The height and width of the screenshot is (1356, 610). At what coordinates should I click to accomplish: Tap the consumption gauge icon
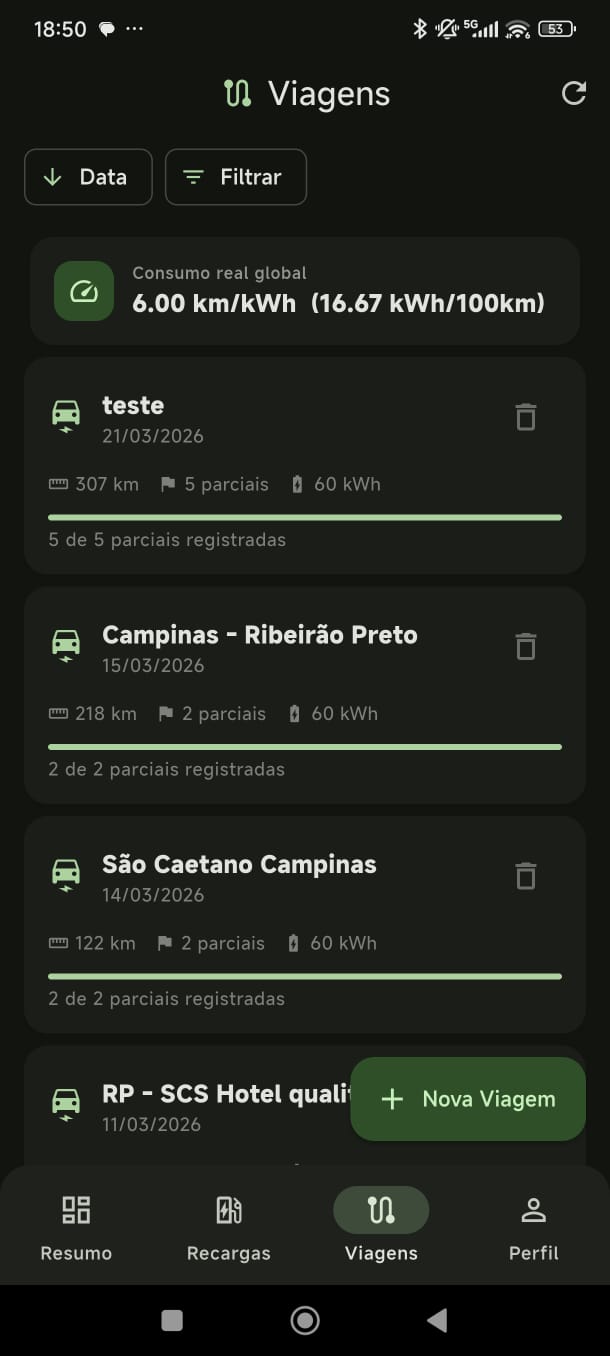(83, 291)
